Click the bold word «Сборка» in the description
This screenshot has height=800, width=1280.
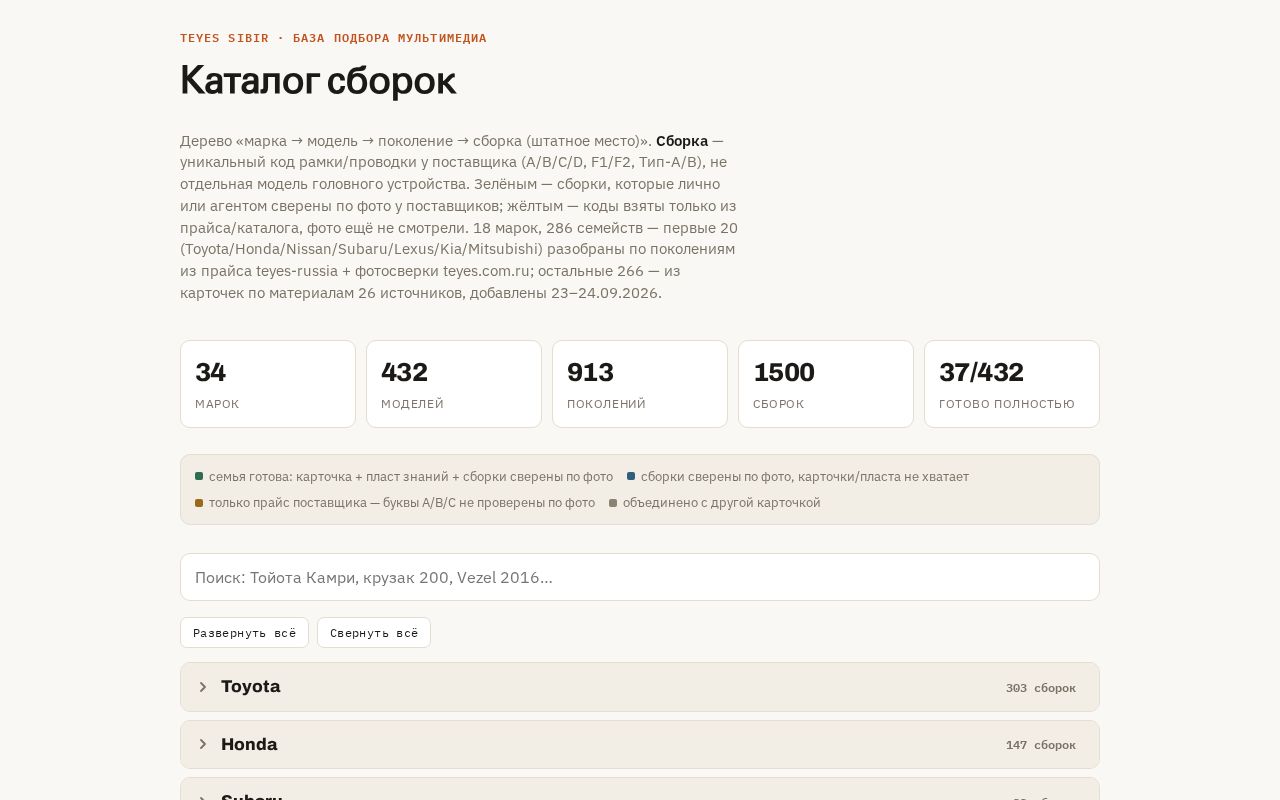(682, 141)
